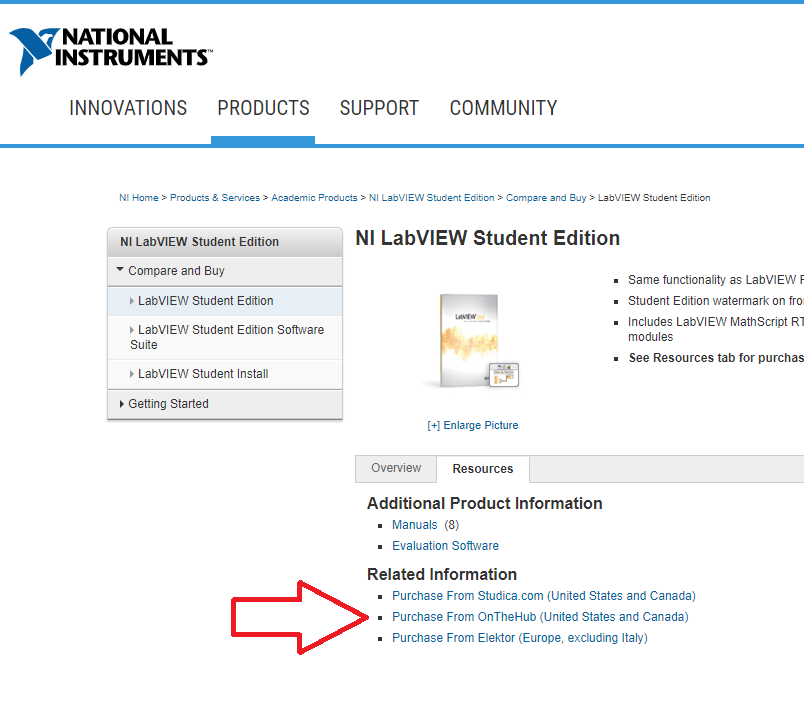The width and height of the screenshot is (804, 703).
Task: Click the Related Information heading
Action: [442, 575]
